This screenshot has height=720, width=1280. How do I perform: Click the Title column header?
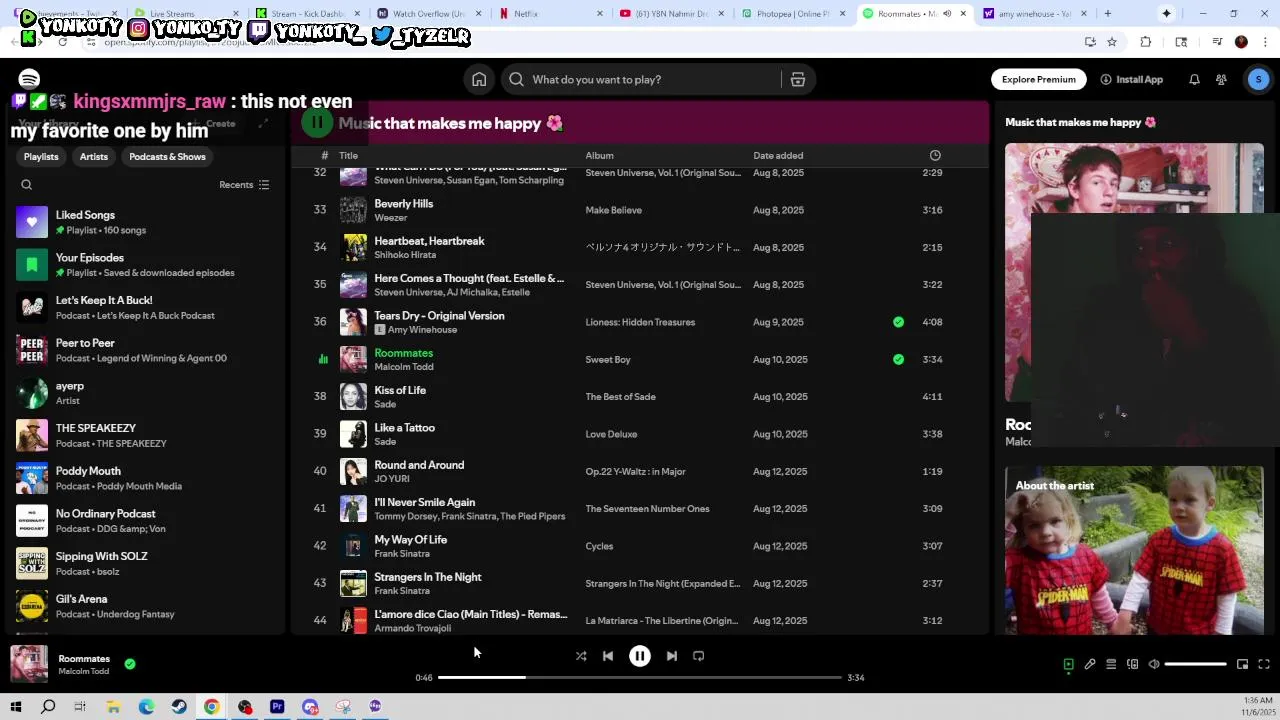(x=348, y=156)
